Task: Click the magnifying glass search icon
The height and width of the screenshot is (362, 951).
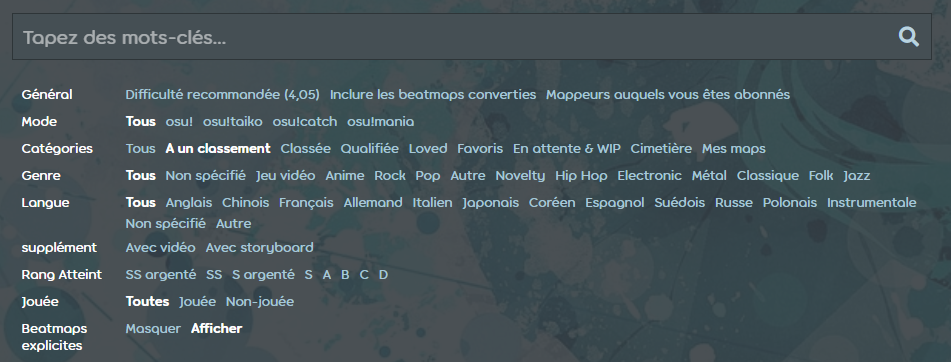Action: (908, 37)
